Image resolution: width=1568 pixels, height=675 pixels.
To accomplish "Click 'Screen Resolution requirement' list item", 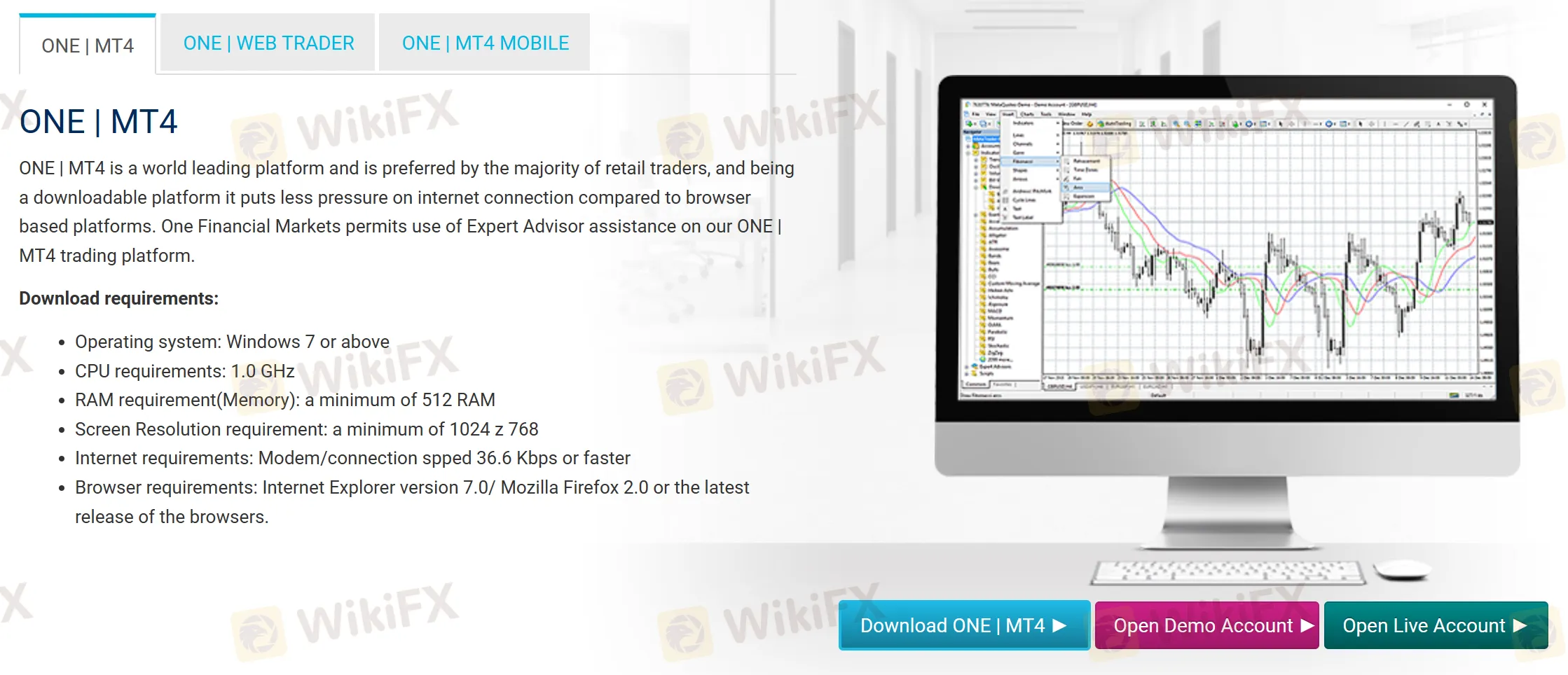I will (x=307, y=429).
